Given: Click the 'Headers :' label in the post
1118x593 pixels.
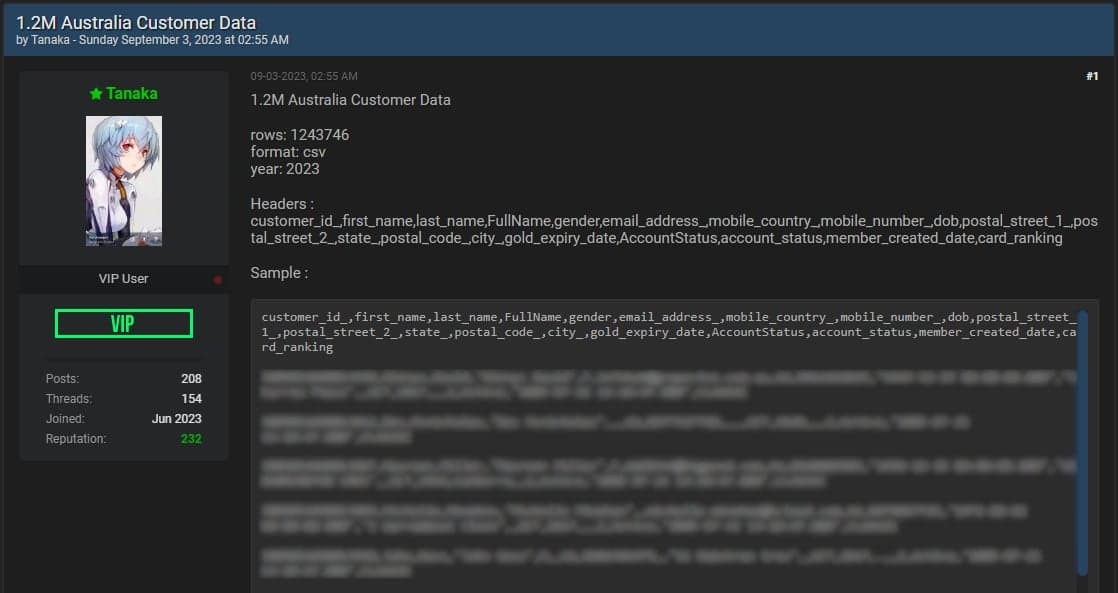Looking at the screenshot, I should [x=282, y=204].
